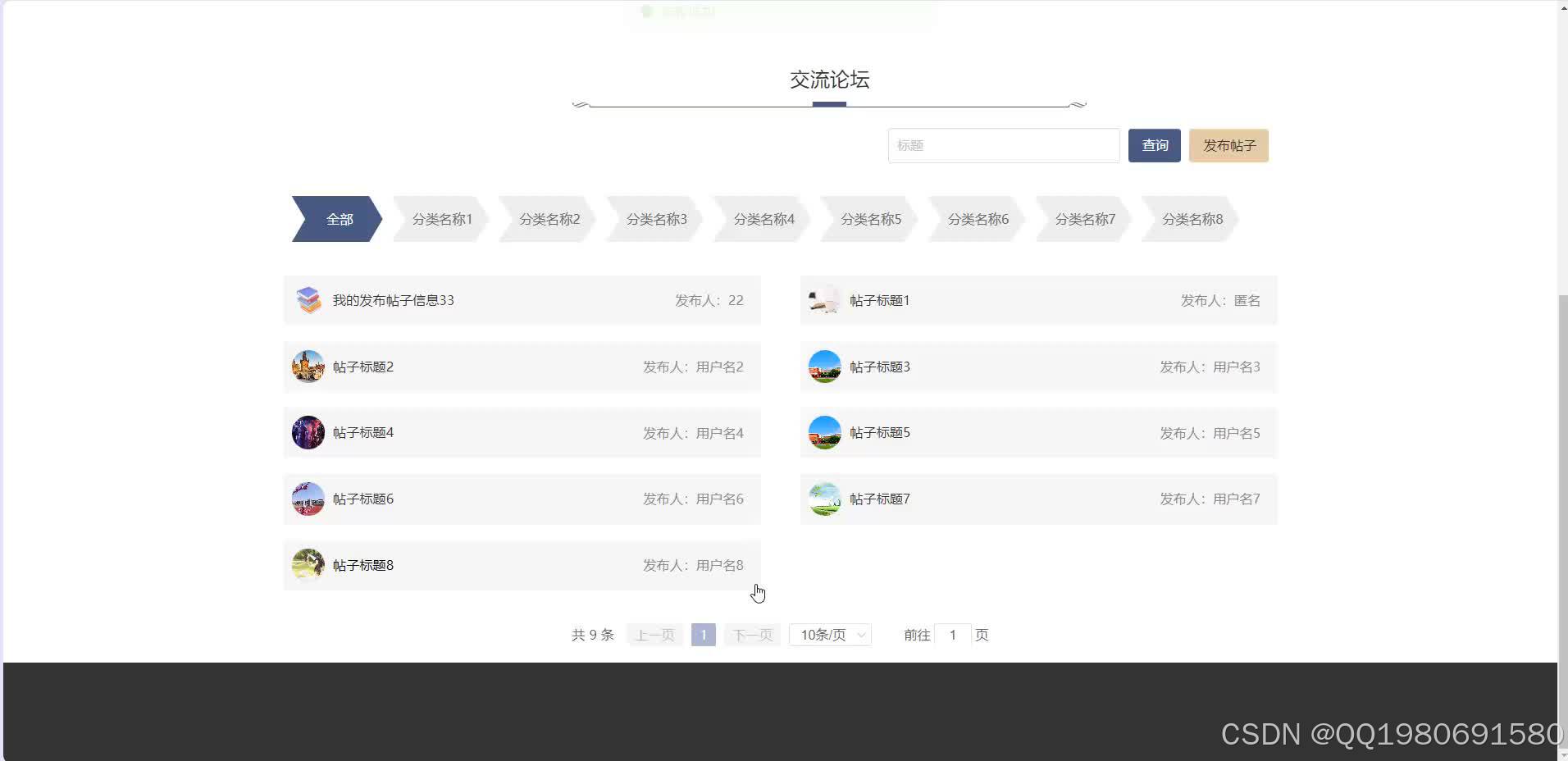This screenshot has width=1568, height=761.
Task: Select the 全部 category filter
Action: click(338, 218)
